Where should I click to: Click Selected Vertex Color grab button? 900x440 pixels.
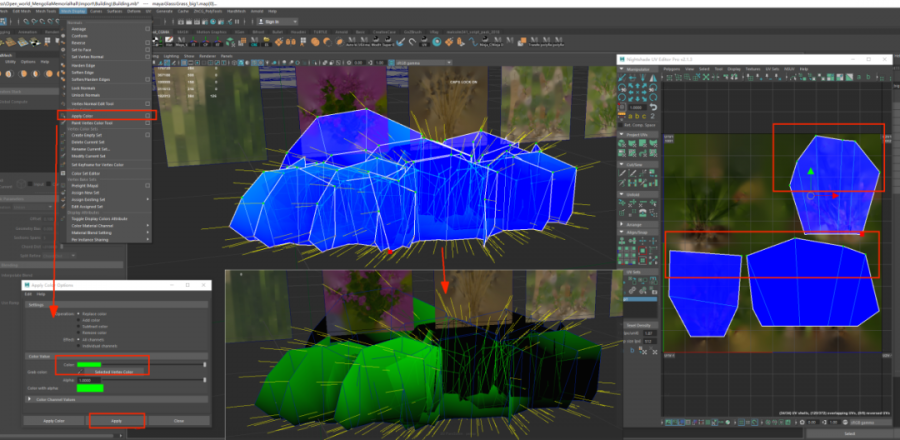point(114,372)
